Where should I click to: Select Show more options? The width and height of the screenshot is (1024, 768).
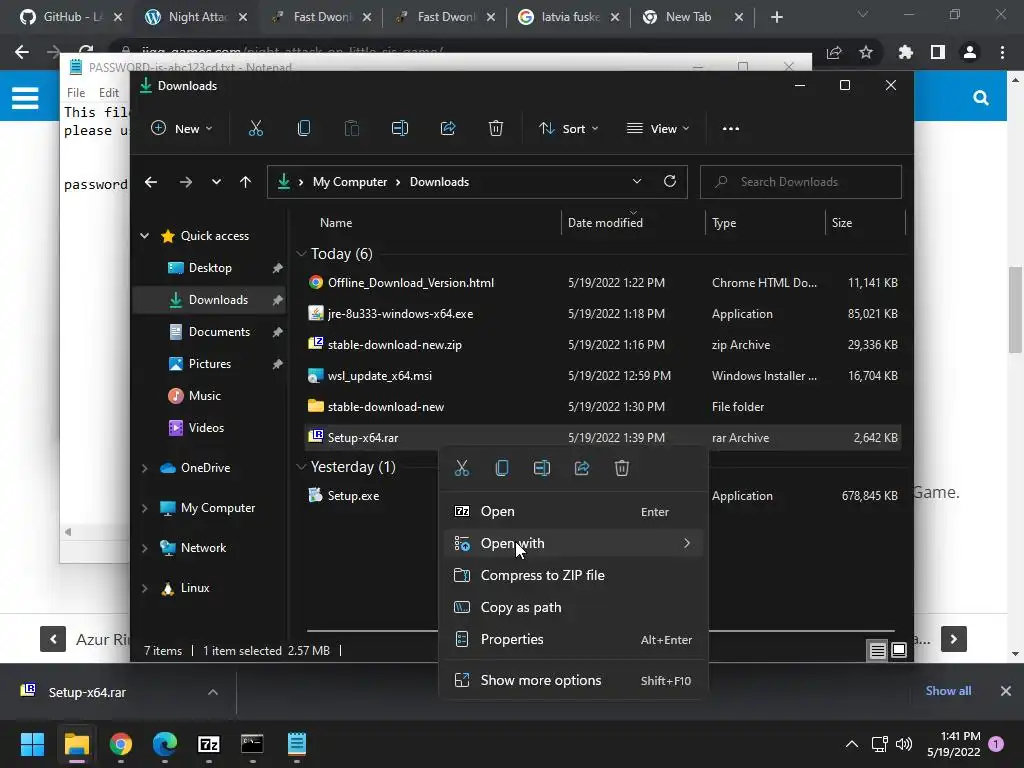(573, 680)
